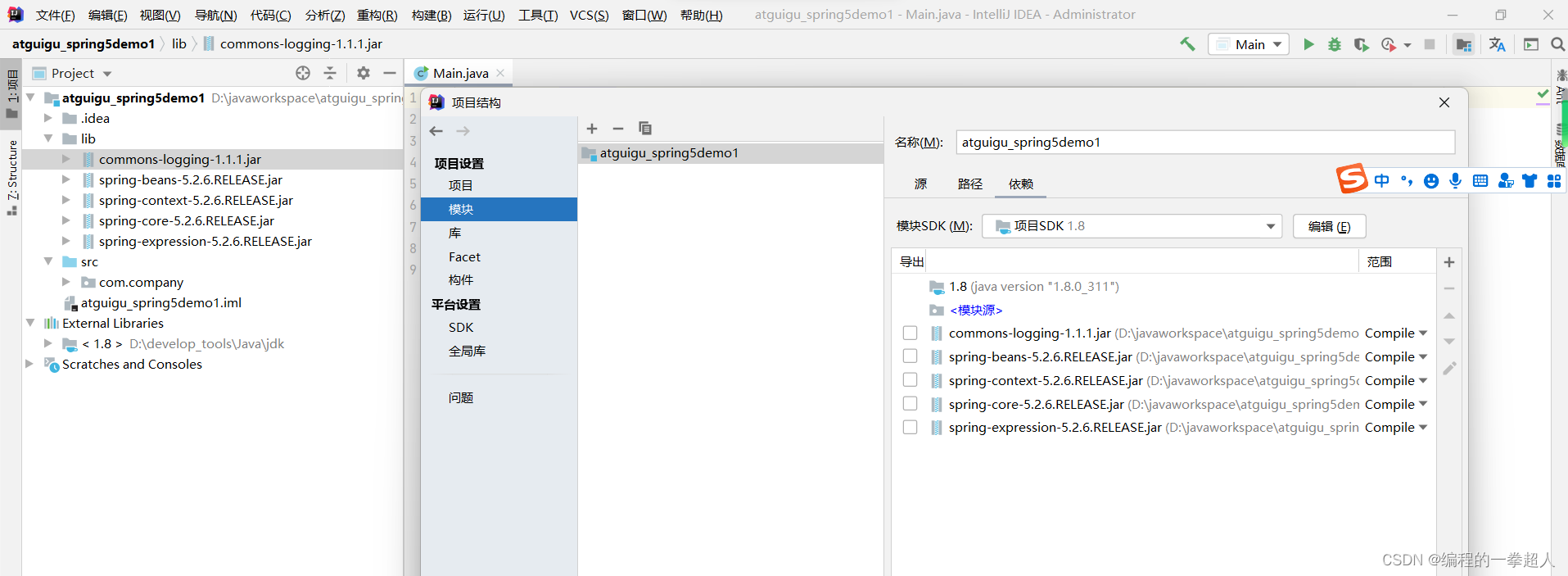
Task: Add new module with plus icon
Action: (x=592, y=129)
